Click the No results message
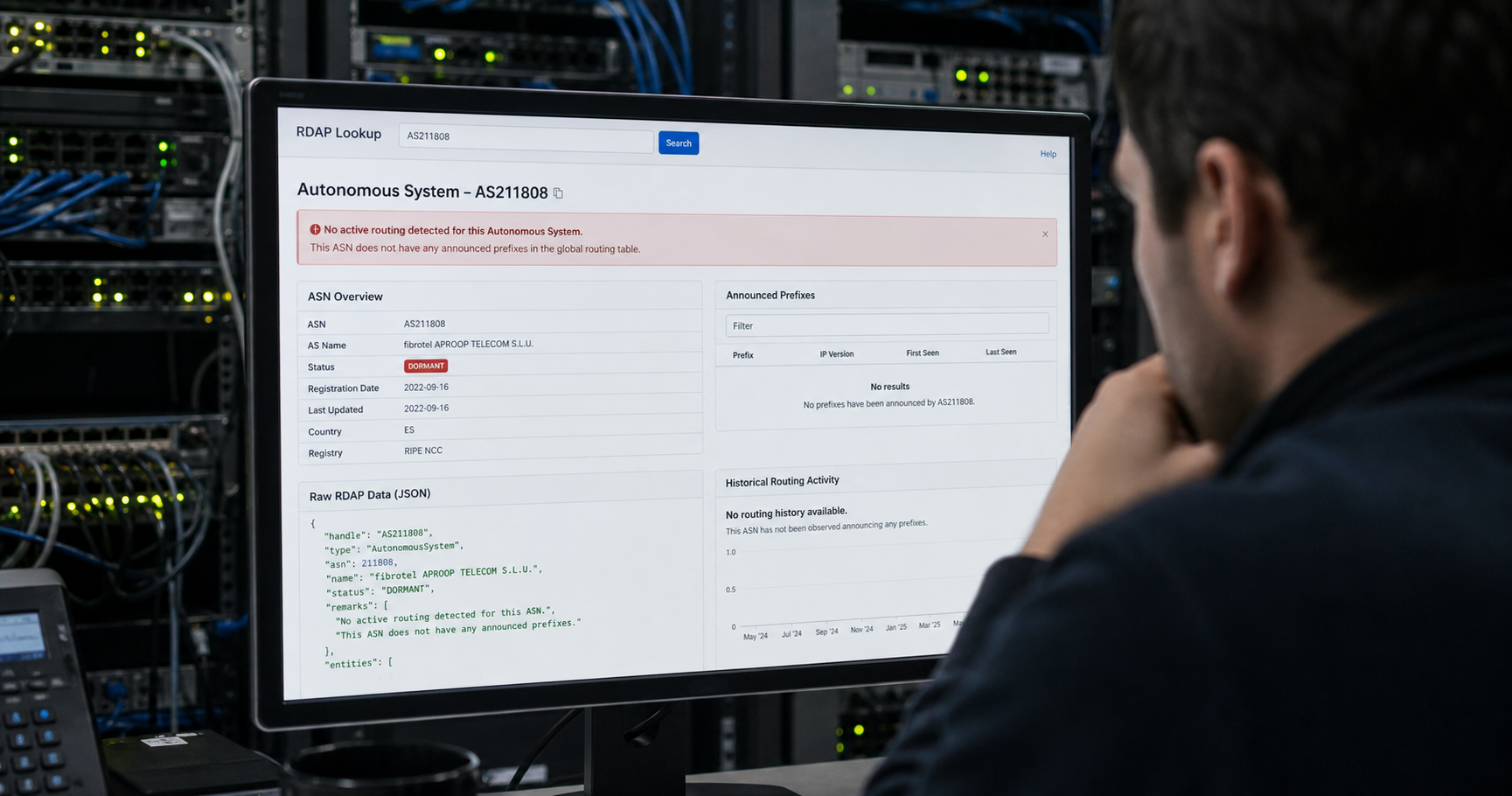 click(890, 387)
